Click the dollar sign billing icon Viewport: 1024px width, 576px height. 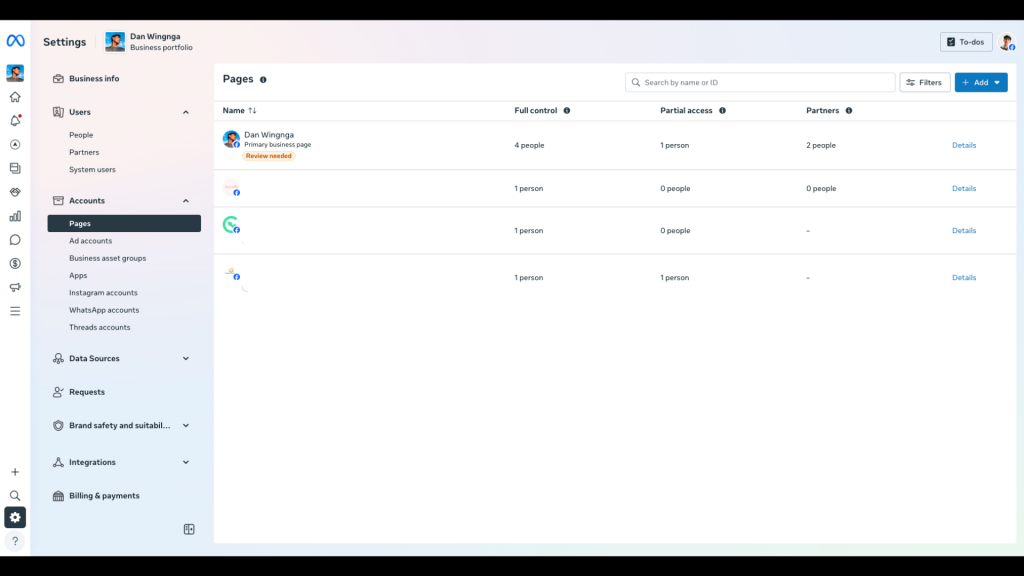pos(15,264)
